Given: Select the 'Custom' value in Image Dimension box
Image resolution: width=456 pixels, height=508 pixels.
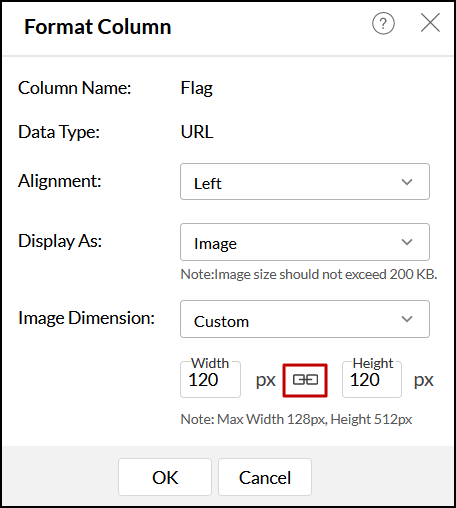Looking at the screenshot, I should [x=221, y=322].
